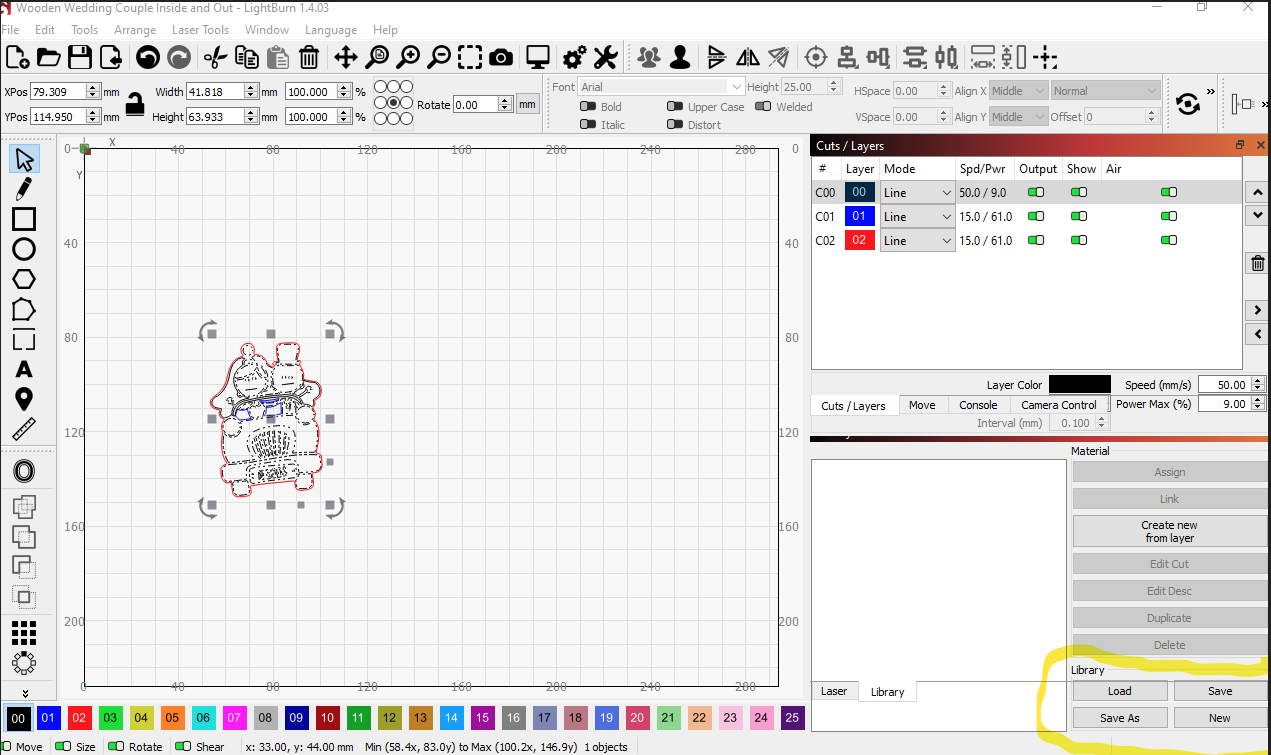Open Mode dropdown for layer C00
Image resolution: width=1271 pixels, height=755 pixels.
pyautogui.click(x=917, y=192)
